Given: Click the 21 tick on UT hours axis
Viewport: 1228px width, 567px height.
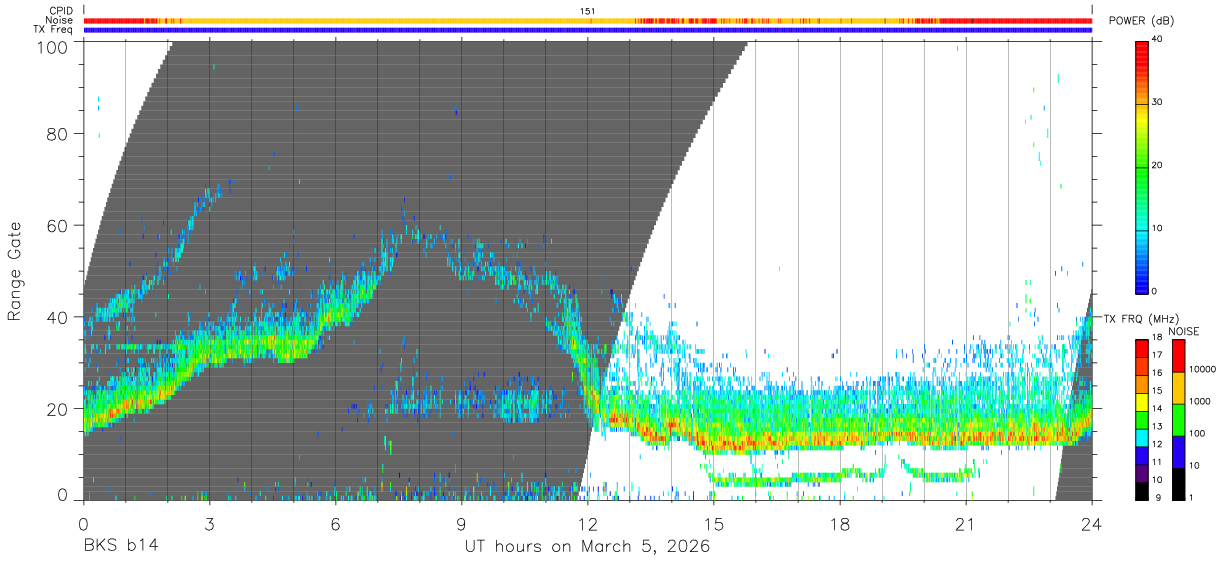Looking at the screenshot, I should (x=966, y=524).
